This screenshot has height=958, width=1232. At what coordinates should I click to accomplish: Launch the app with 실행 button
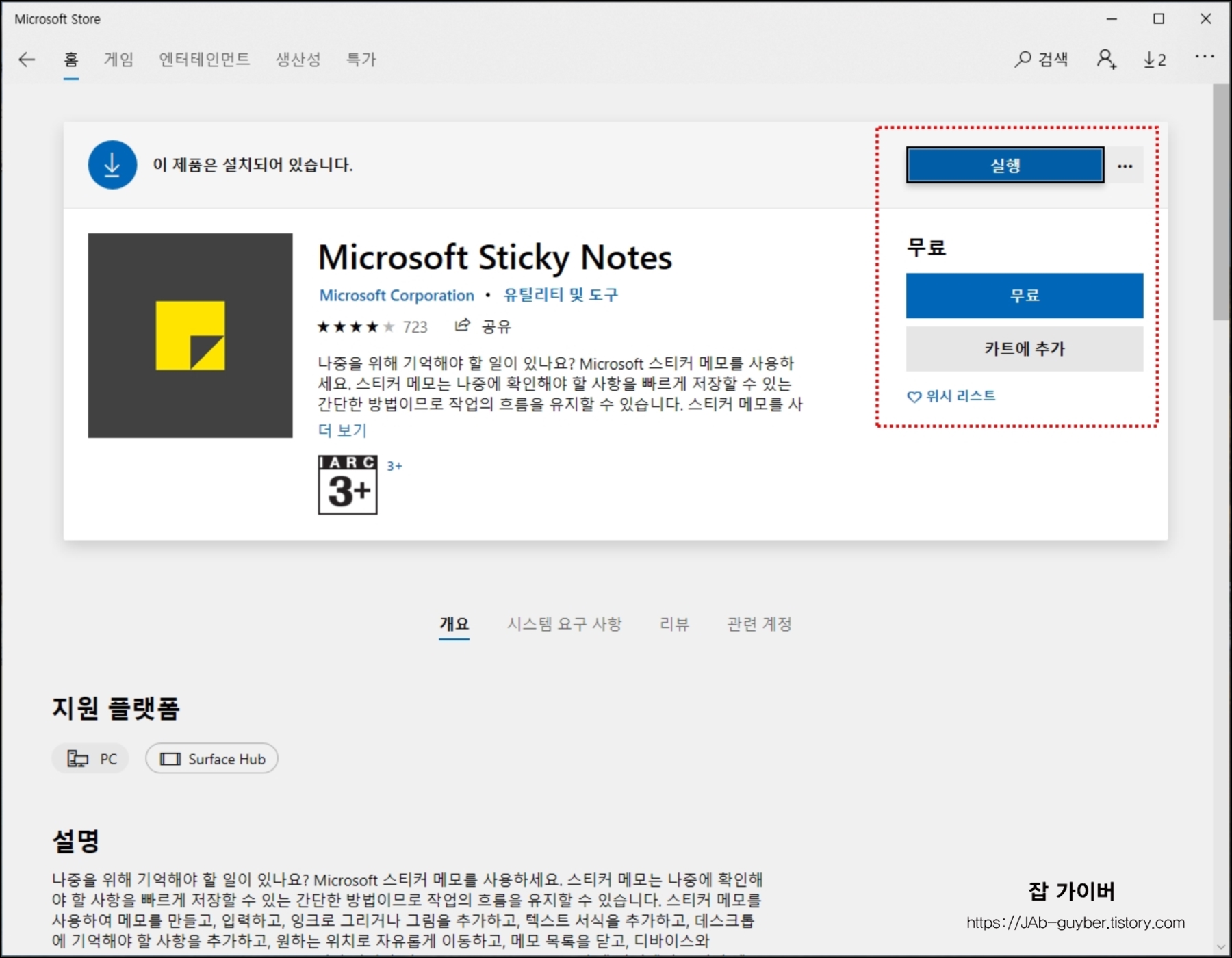(x=1005, y=165)
